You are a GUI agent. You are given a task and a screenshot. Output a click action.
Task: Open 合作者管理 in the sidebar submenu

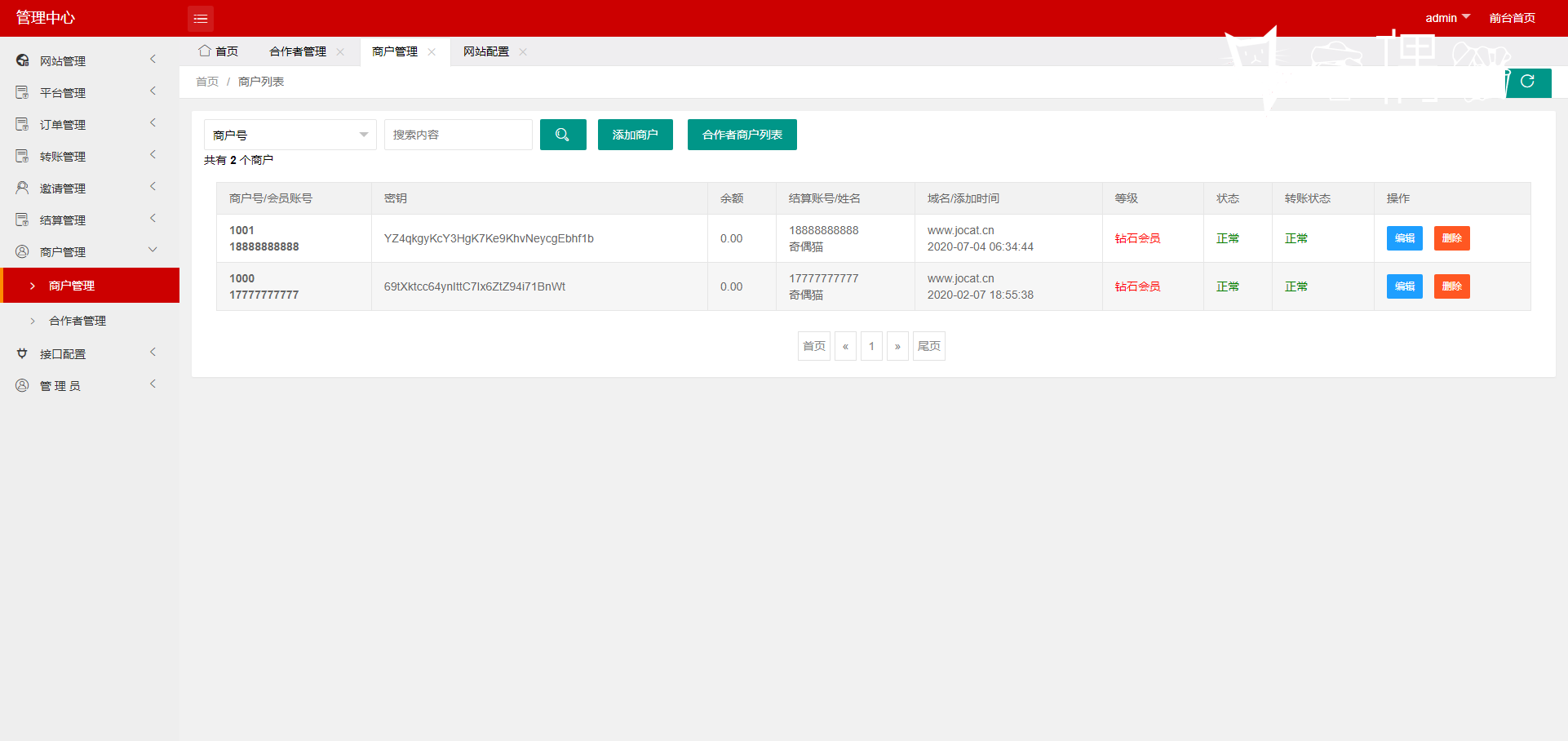[x=78, y=321]
